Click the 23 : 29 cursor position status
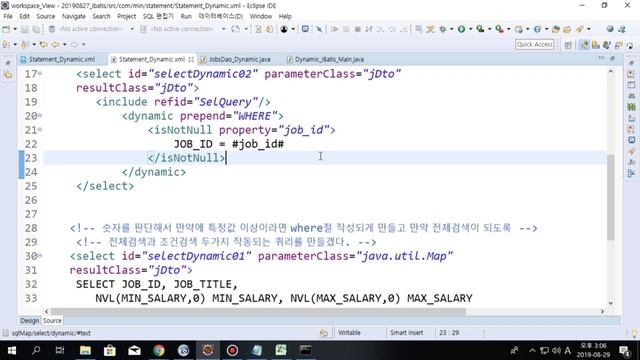This screenshot has width=640, height=360. 449,333
